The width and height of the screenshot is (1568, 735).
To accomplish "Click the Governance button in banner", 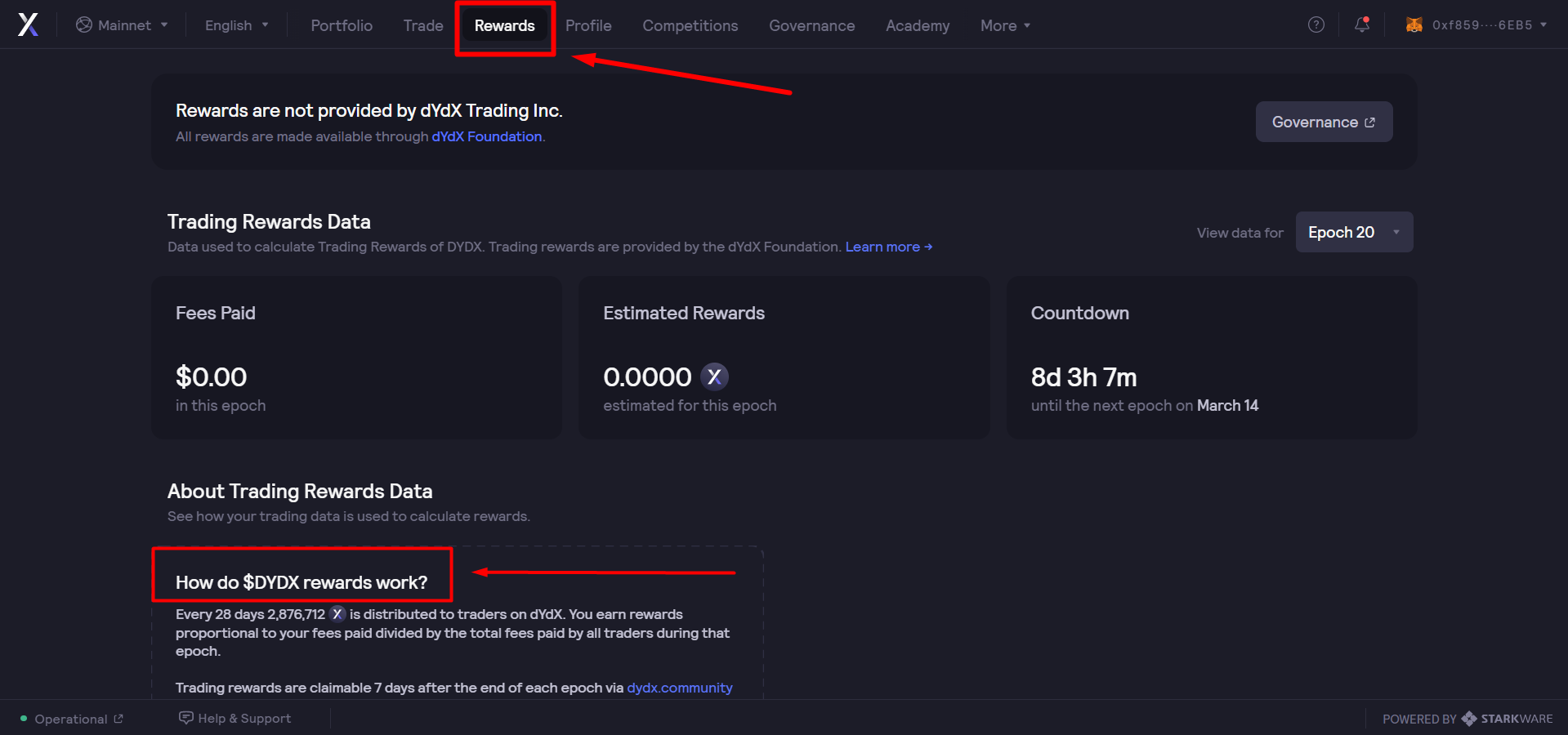I will 1324,122.
